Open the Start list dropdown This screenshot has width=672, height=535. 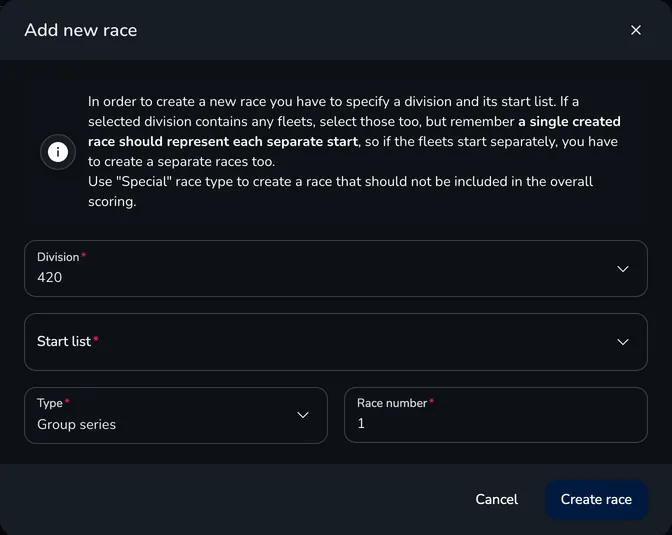pos(336,342)
